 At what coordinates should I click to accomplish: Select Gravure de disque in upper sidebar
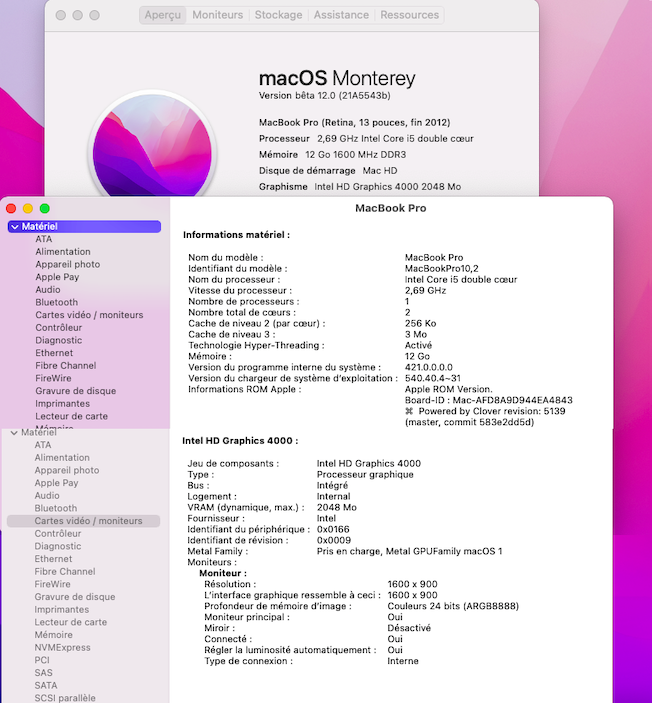(x=75, y=391)
